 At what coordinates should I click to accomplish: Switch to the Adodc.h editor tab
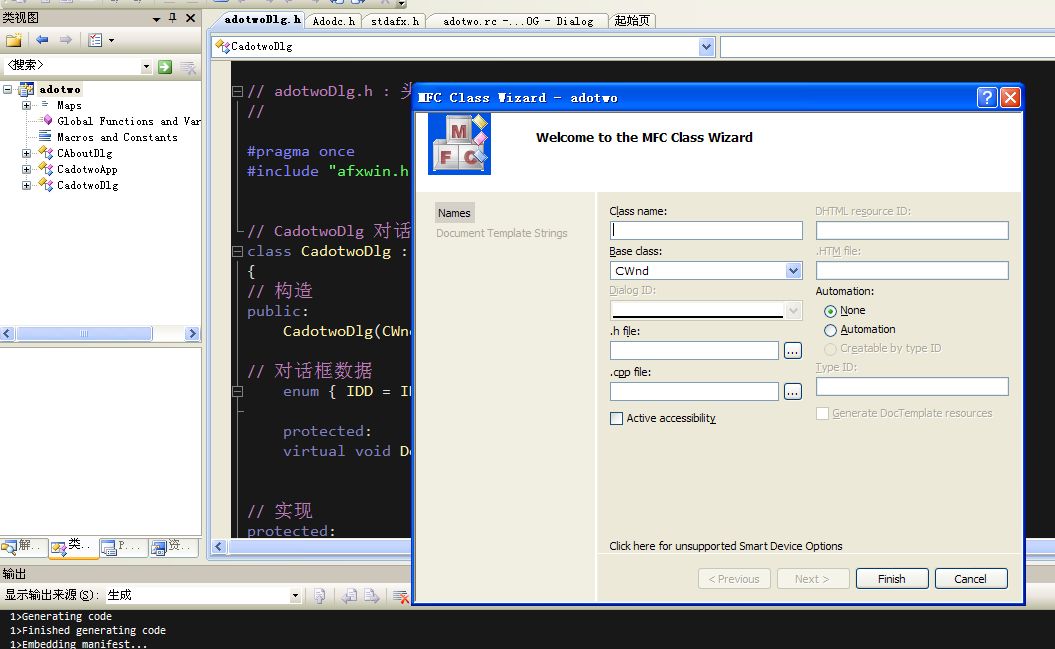[334, 21]
